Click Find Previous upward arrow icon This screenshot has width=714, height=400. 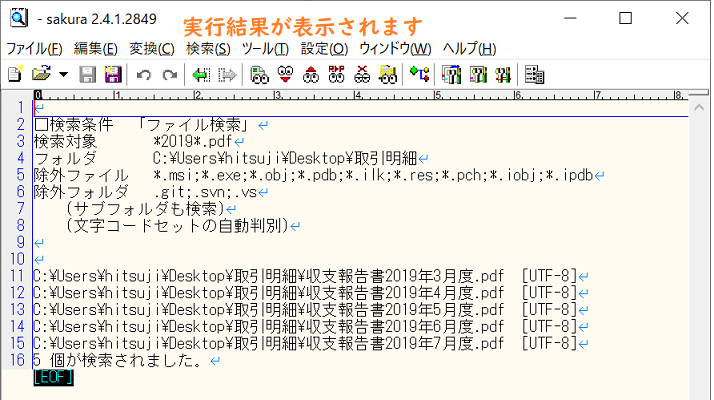coord(311,74)
